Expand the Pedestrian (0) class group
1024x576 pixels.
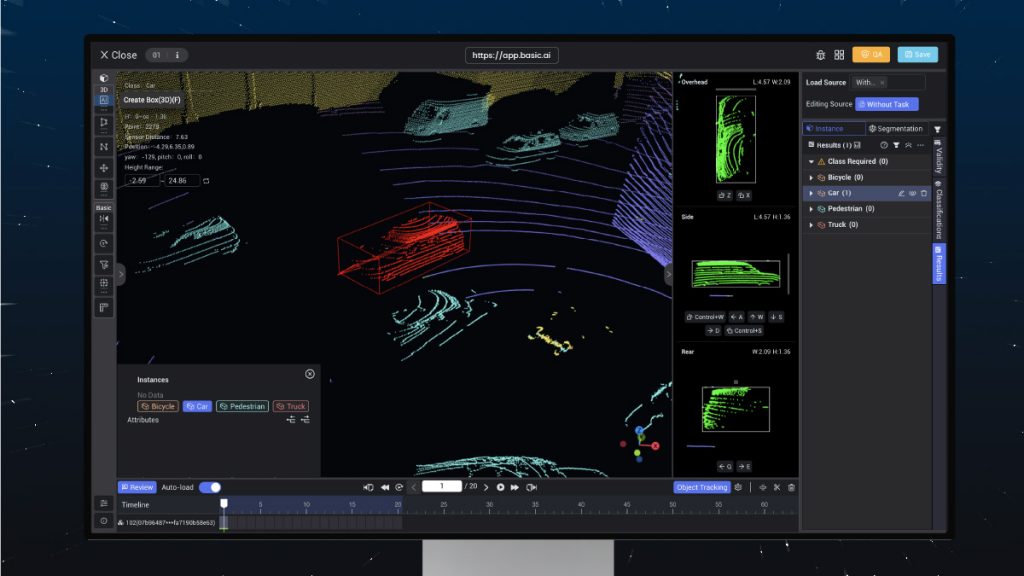pos(811,209)
